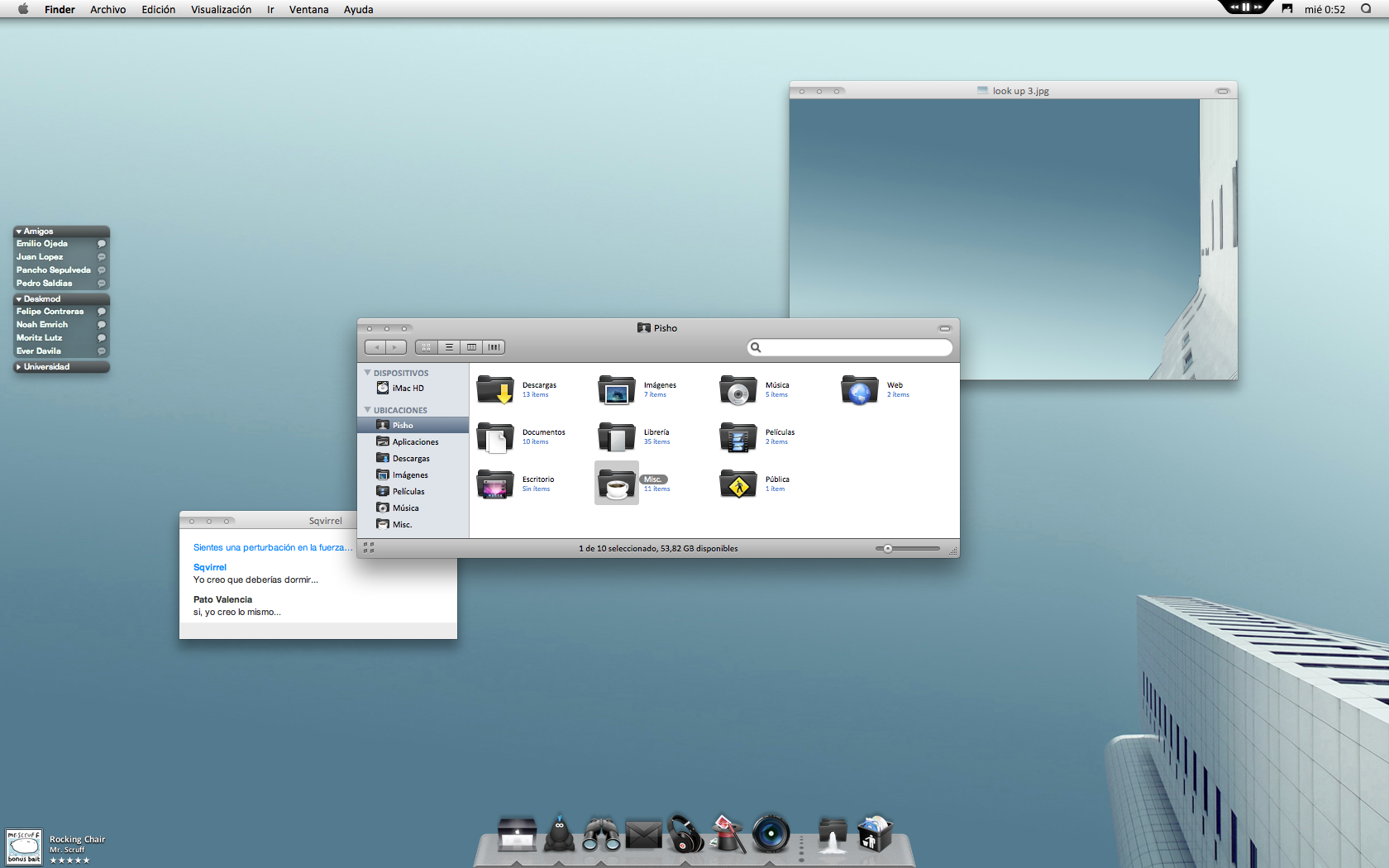Screen dimensions: 1389x868
Task: Collapse the Amigos group in buddy list
Action: tap(18, 231)
